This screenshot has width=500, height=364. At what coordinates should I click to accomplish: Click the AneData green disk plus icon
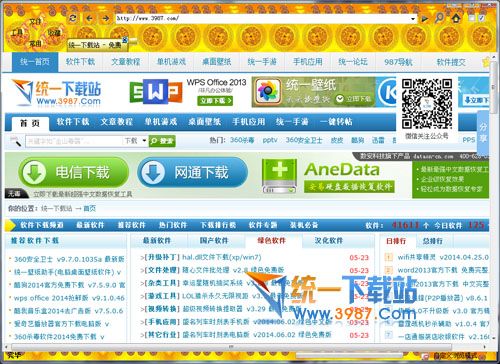(279, 176)
